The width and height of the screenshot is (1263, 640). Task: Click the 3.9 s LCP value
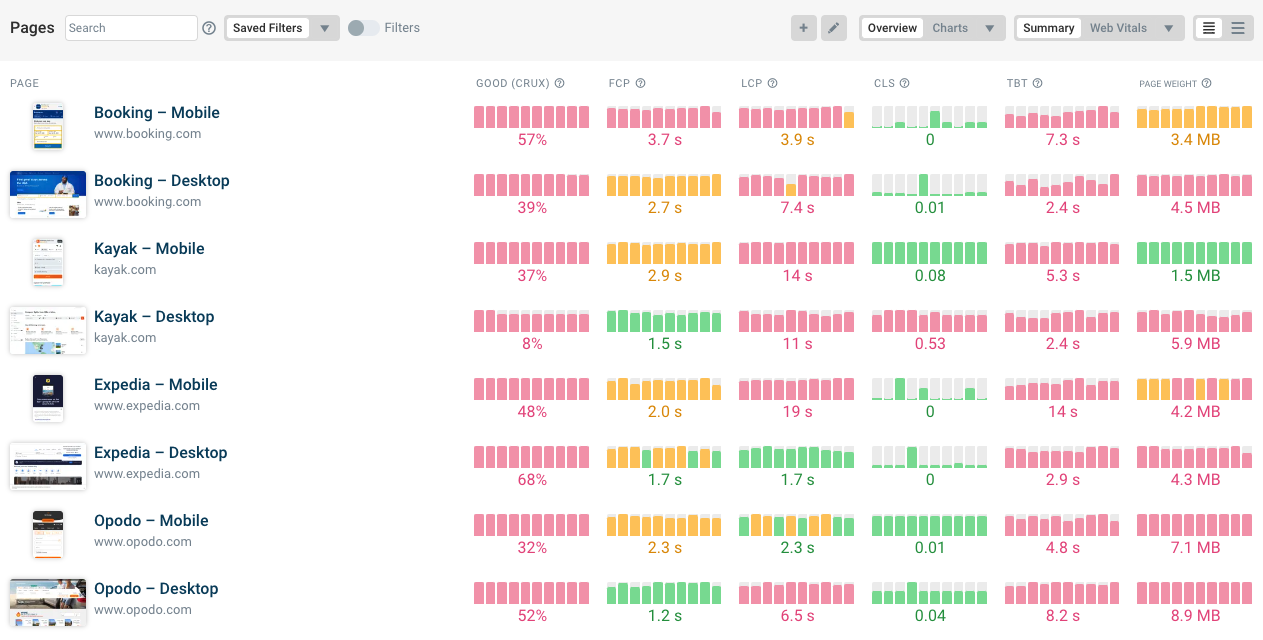point(797,140)
